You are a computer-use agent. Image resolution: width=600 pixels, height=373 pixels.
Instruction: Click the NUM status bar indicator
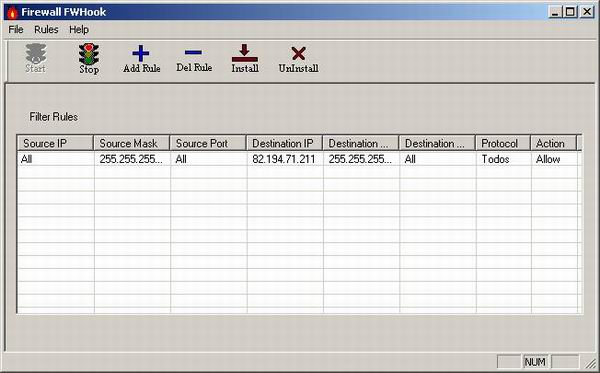click(535, 362)
